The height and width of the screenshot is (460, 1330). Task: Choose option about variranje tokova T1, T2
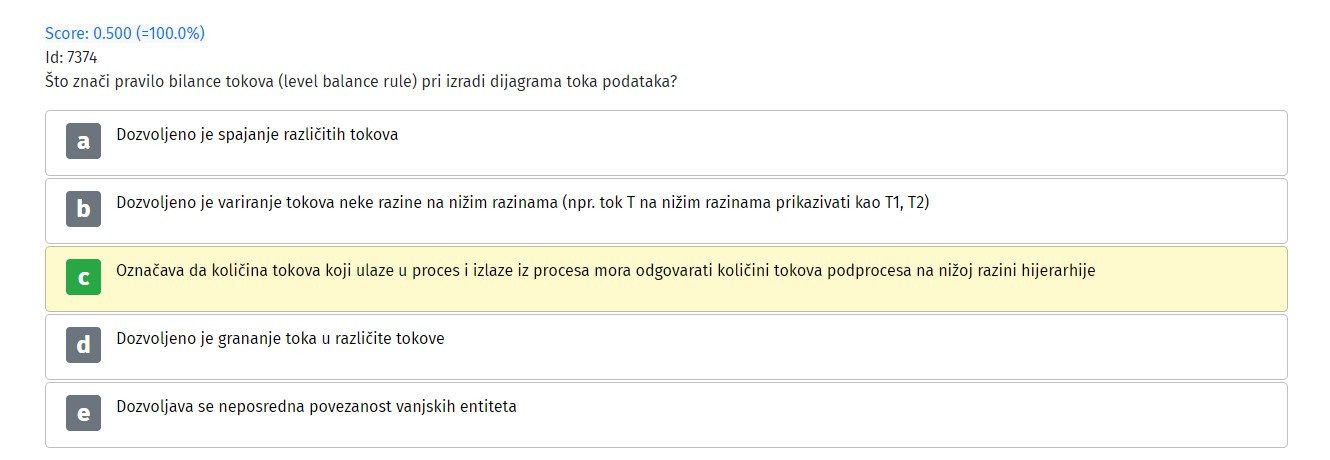(523, 202)
